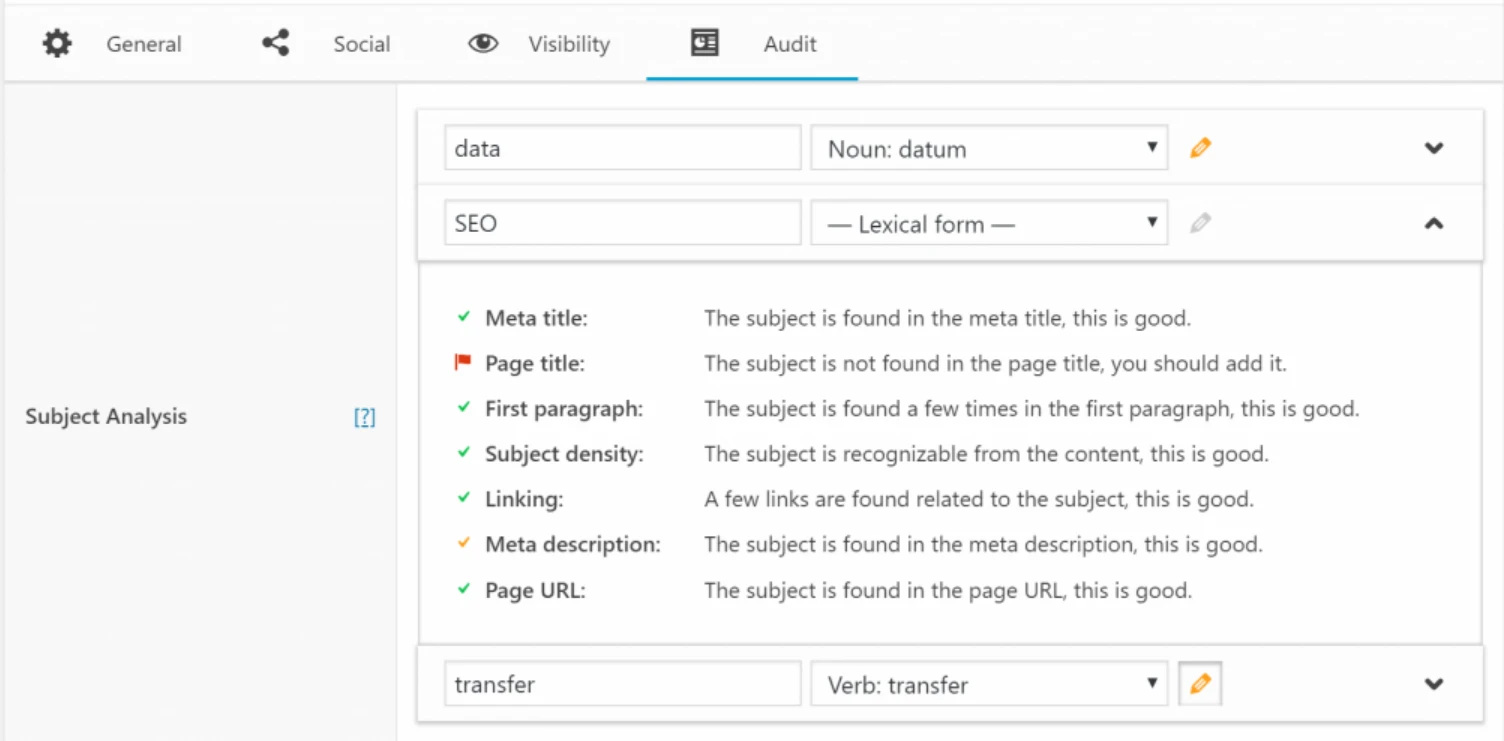
Task: Open the Lexical form dropdown for SEO
Action: point(988,224)
